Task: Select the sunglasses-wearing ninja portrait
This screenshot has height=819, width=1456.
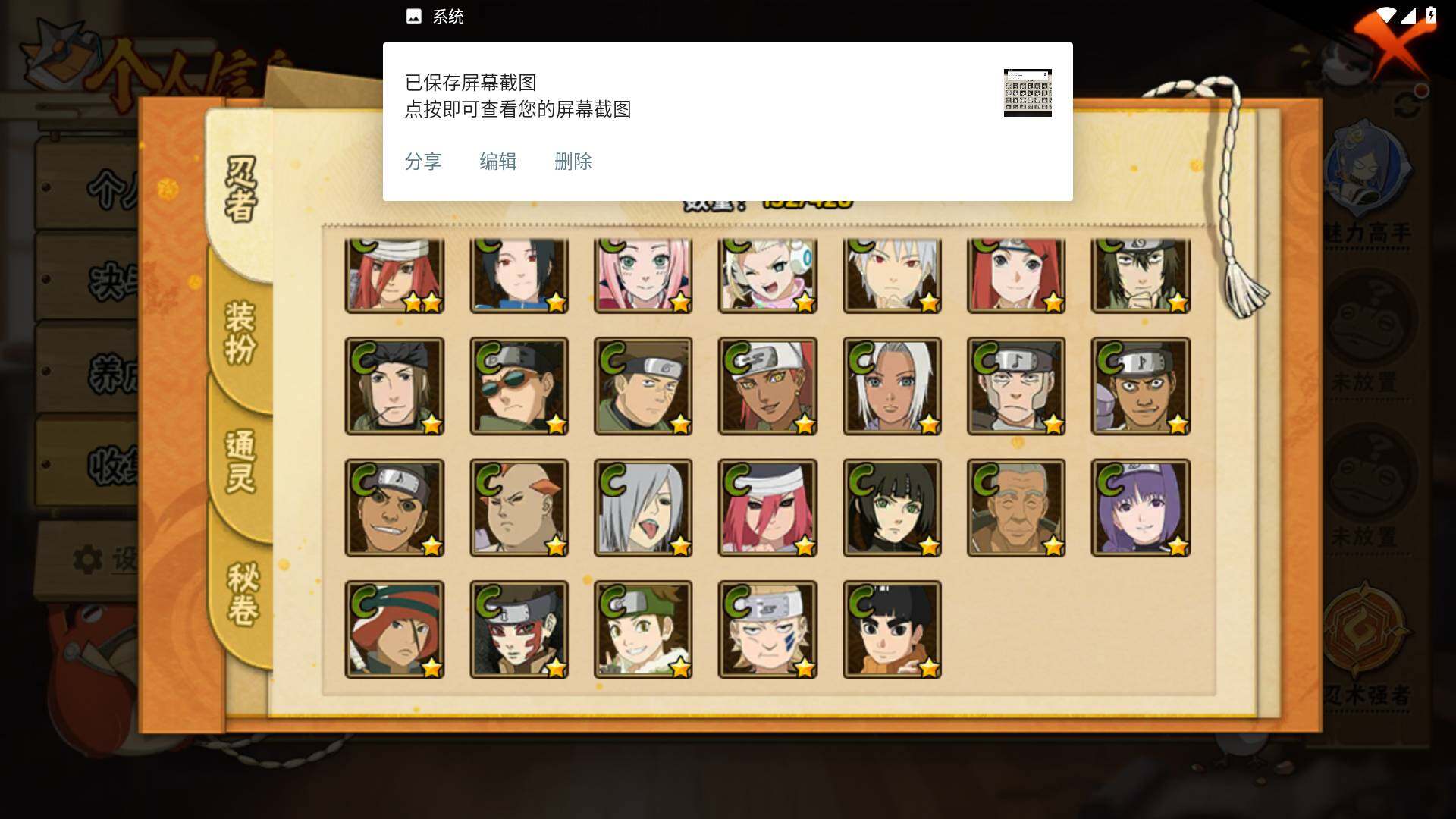Action: (519, 386)
